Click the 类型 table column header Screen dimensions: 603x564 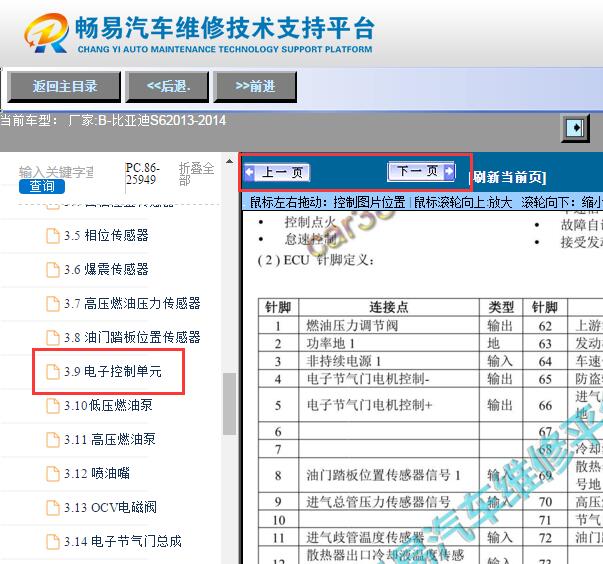(x=501, y=307)
